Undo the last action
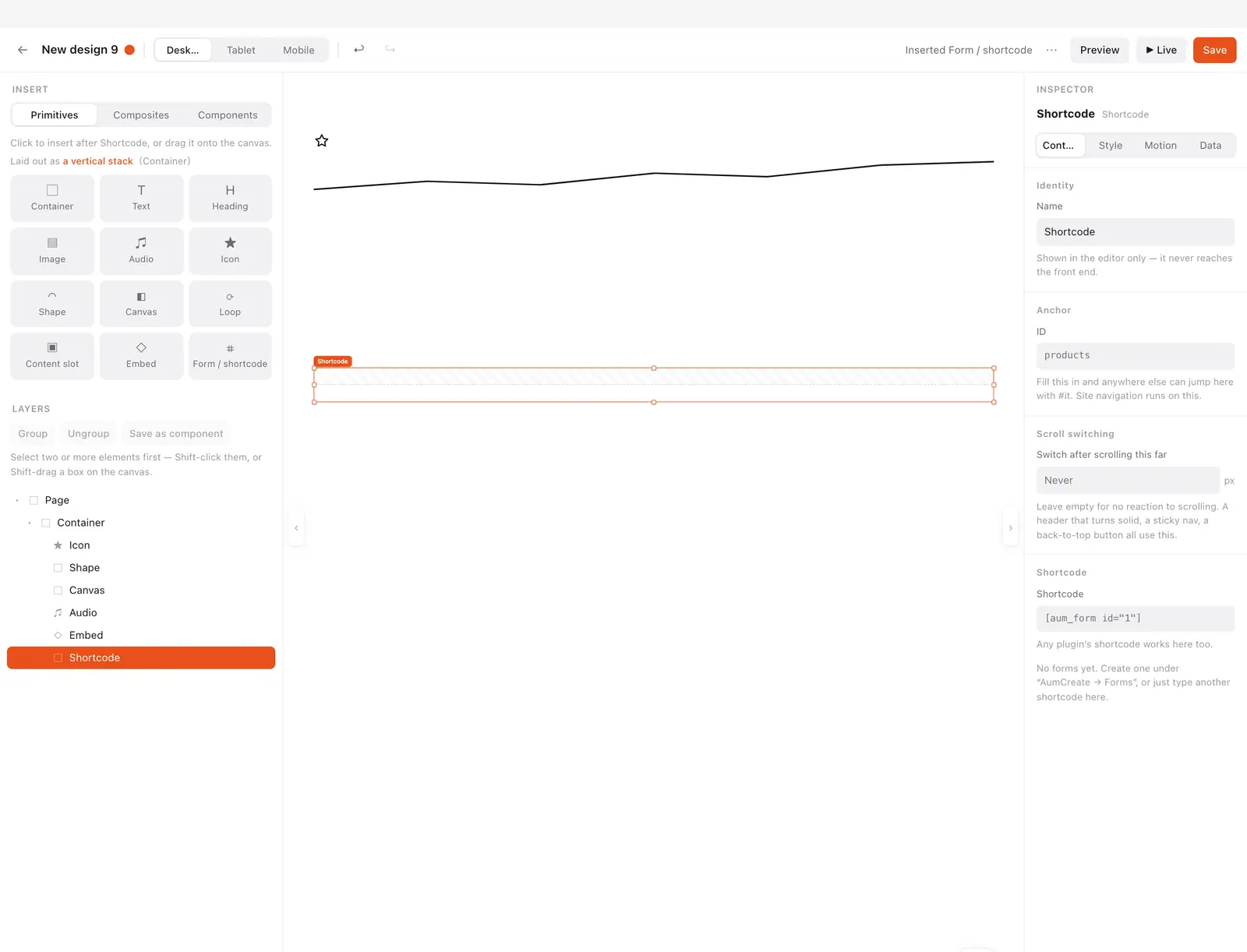 pos(359,49)
